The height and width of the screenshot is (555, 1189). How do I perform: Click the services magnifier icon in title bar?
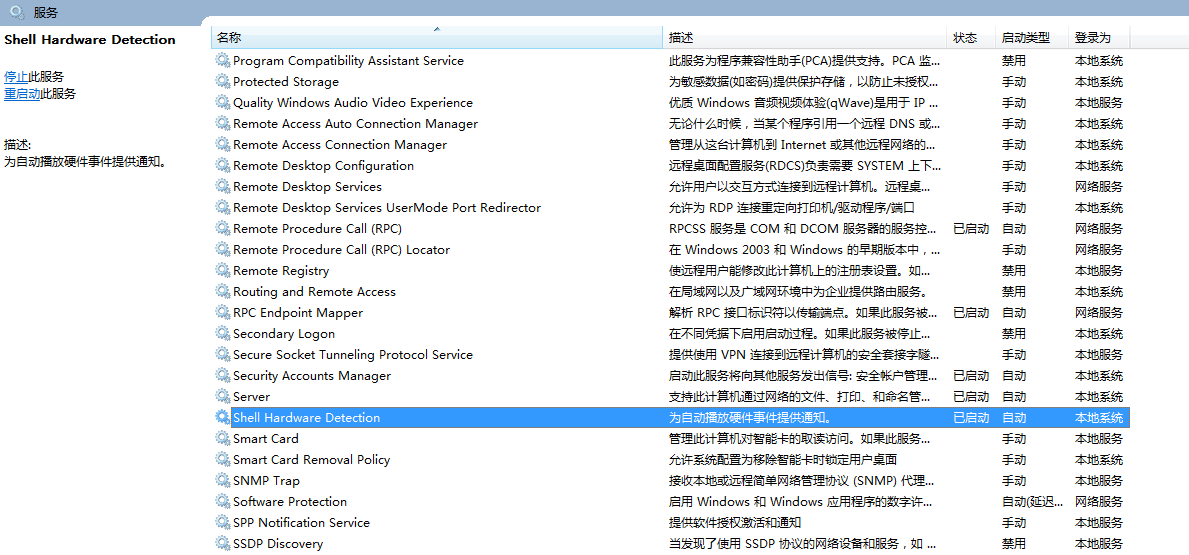[x=17, y=12]
